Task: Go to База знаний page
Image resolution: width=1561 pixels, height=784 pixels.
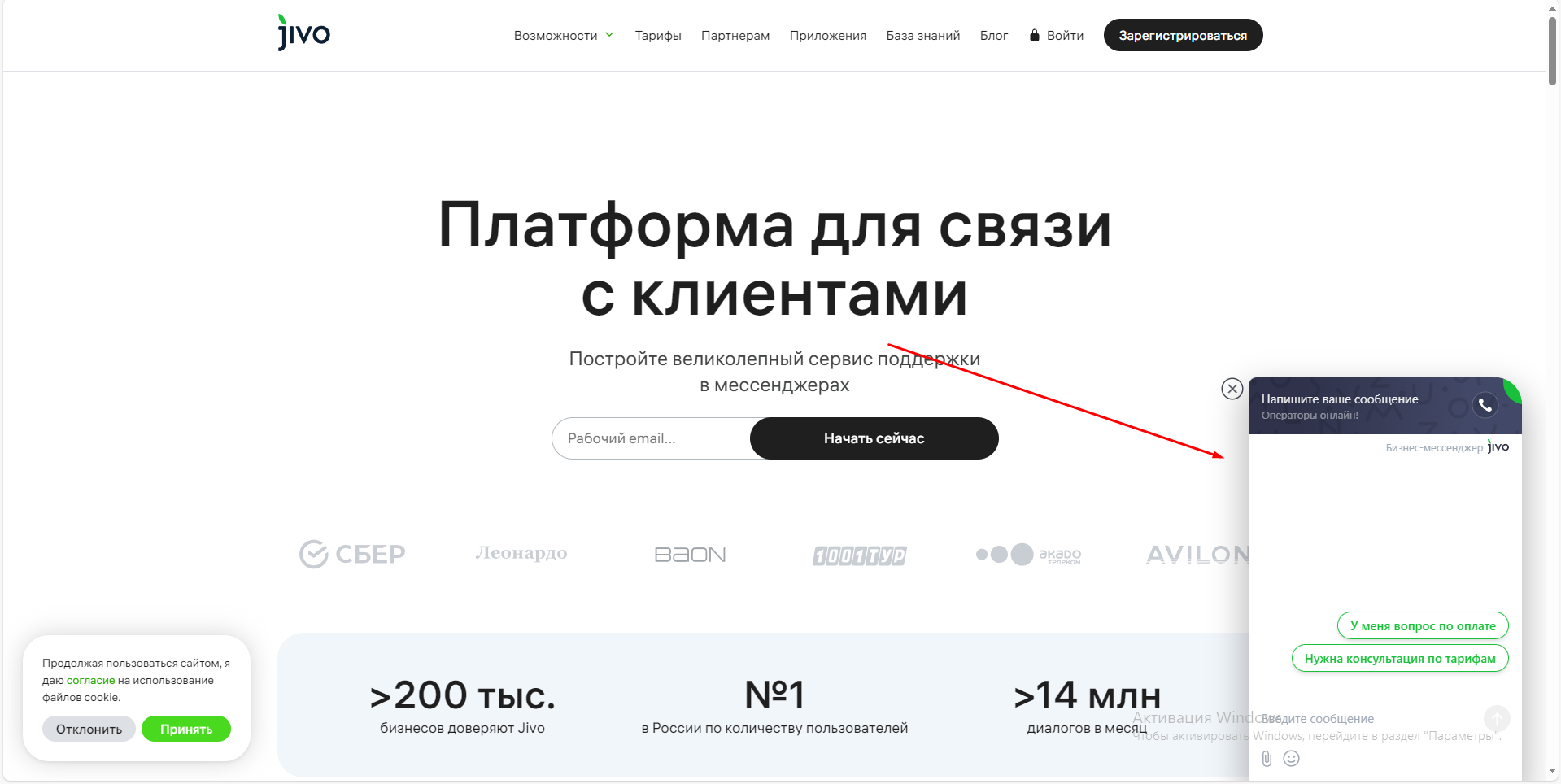Action: pos(922,36)
